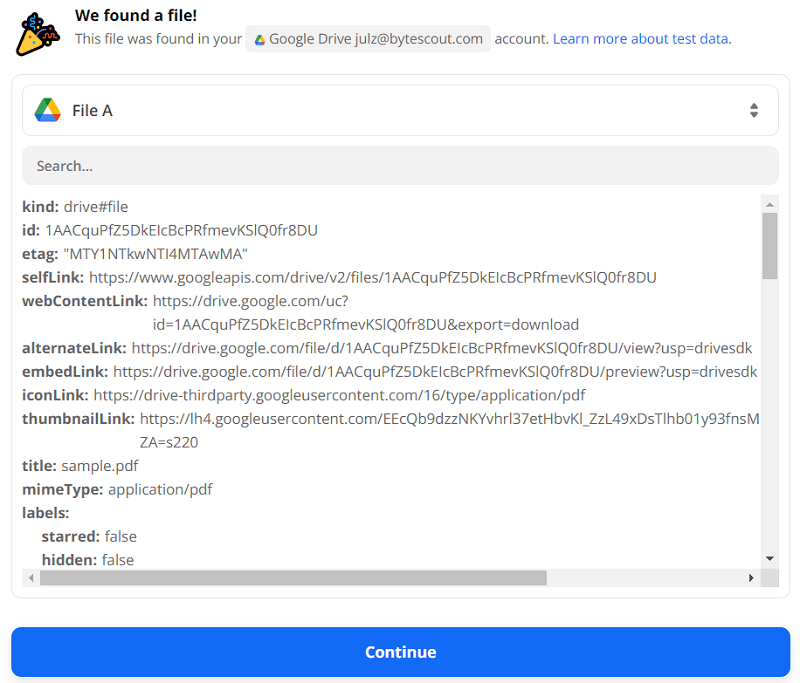Focus the Search field
The image size is (800, 683).
click(x=400, y=166)
